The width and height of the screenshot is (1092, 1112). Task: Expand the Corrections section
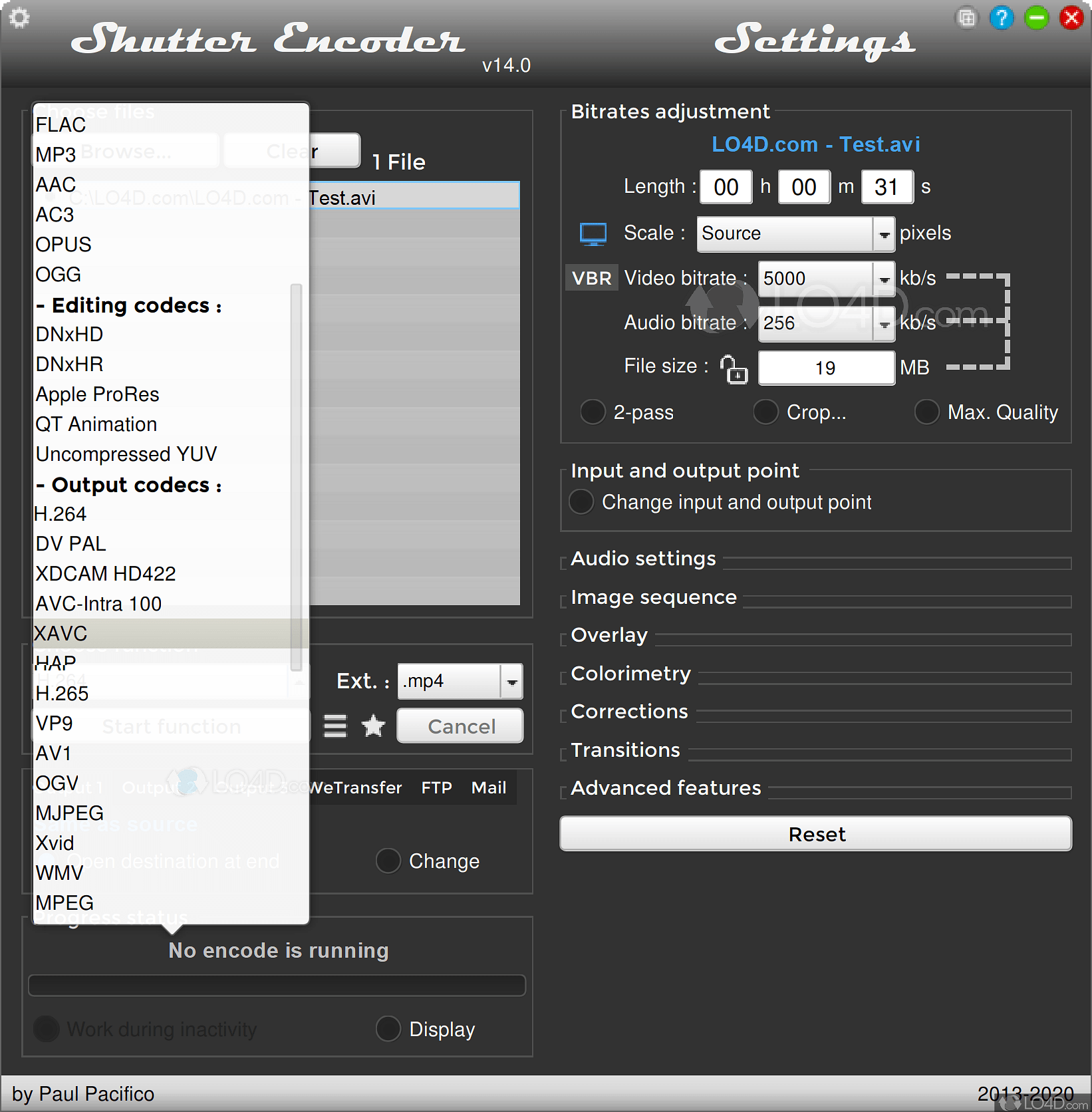click(x=629, y=712)
